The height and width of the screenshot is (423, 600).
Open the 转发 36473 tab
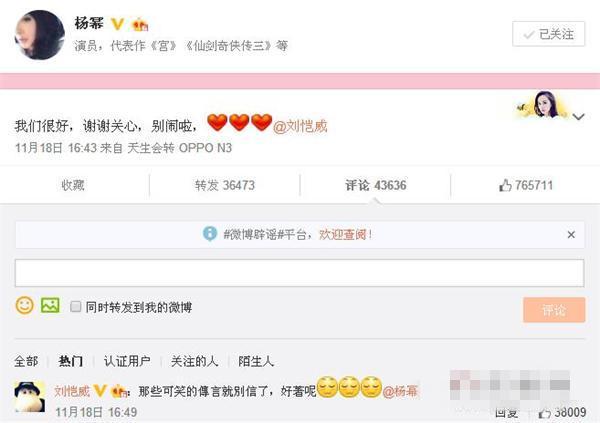(x=225, y=185)
